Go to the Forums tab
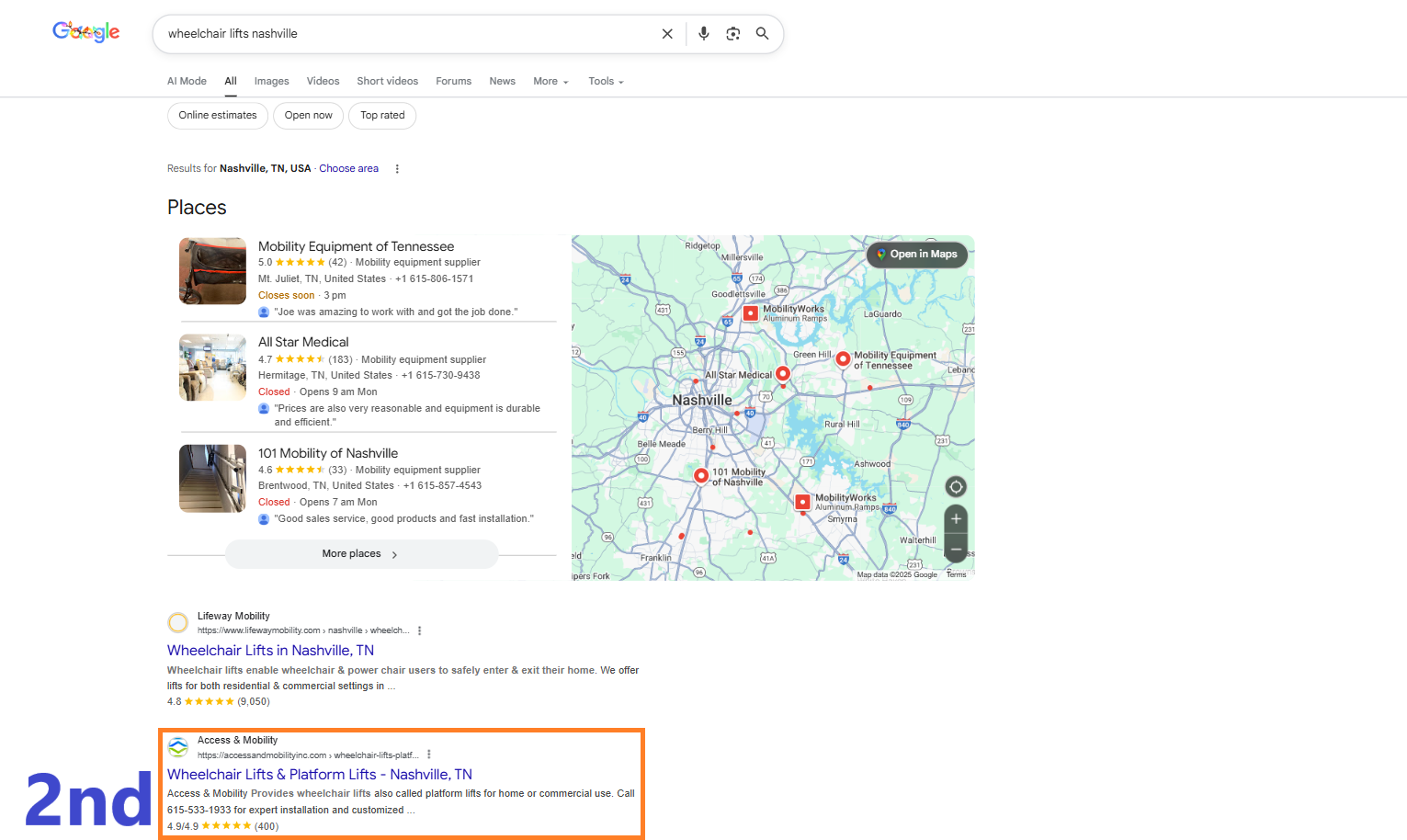Screen dimensions: 1407x840 454,81
